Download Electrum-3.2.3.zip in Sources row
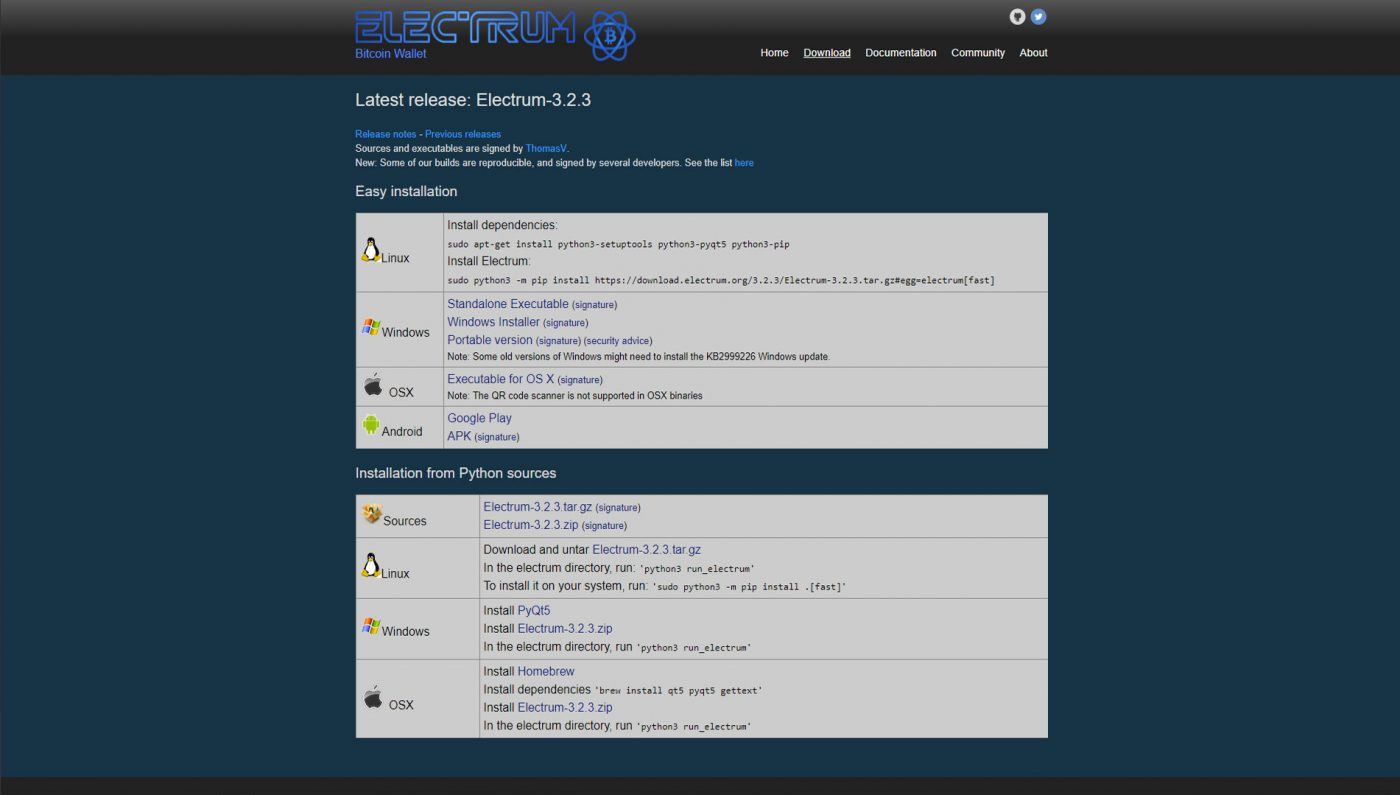Viewport: 1400px width, 795px height. 531,525
